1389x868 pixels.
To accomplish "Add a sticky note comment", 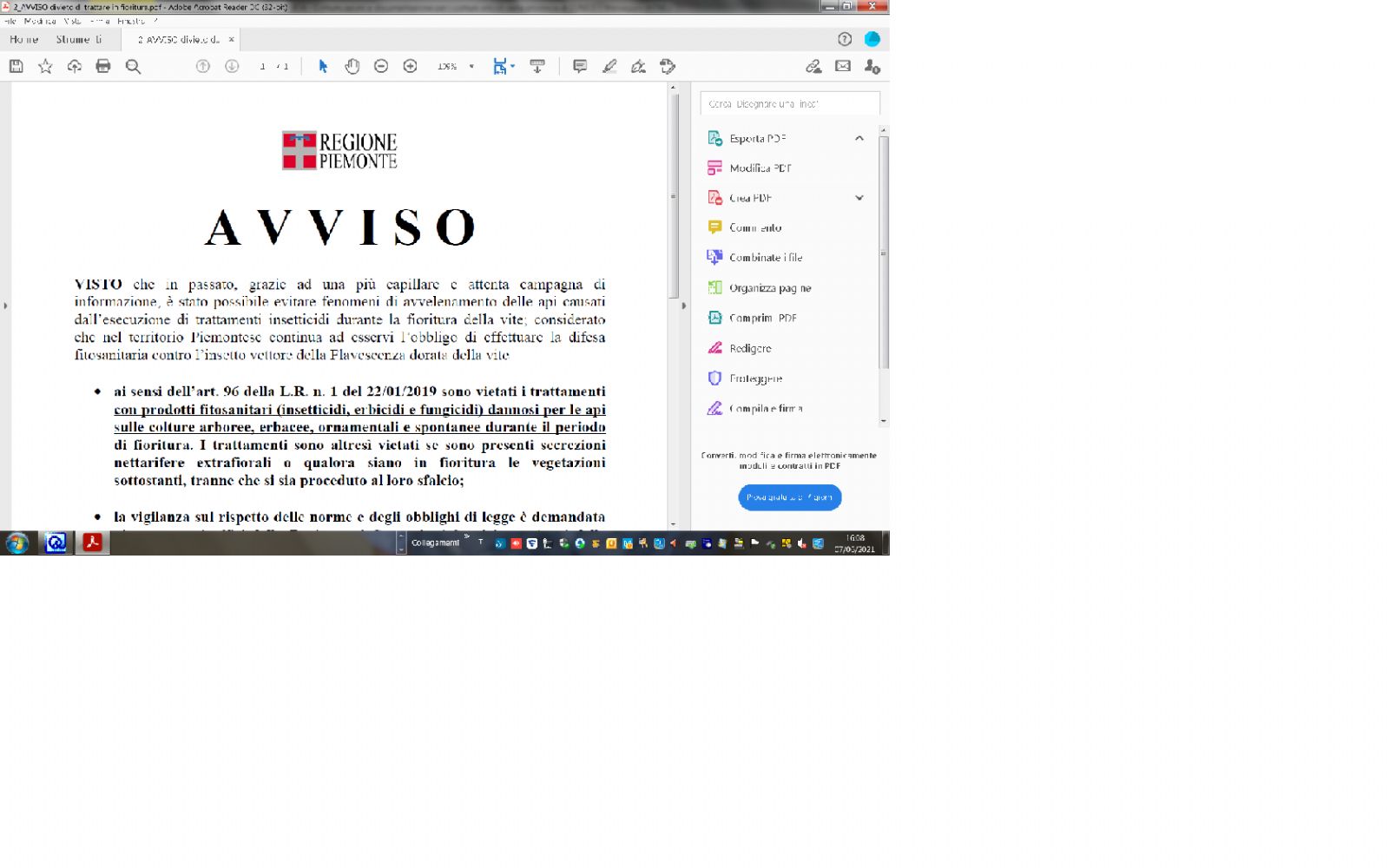I will pos(580,67).
